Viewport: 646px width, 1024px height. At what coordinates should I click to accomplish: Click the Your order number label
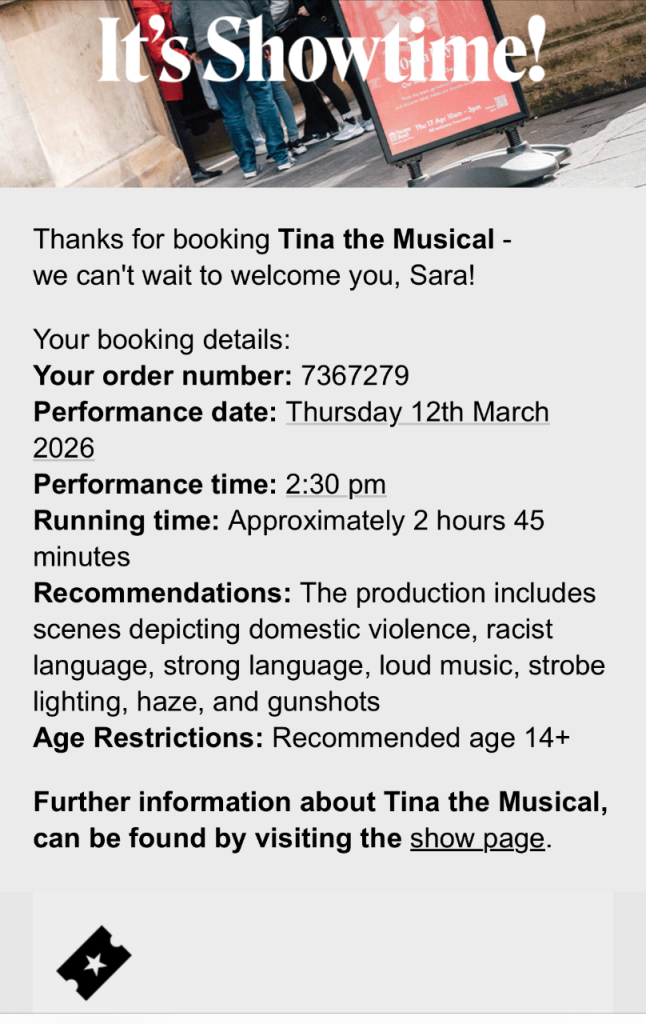pyautogui.click(x=162, y=376)
